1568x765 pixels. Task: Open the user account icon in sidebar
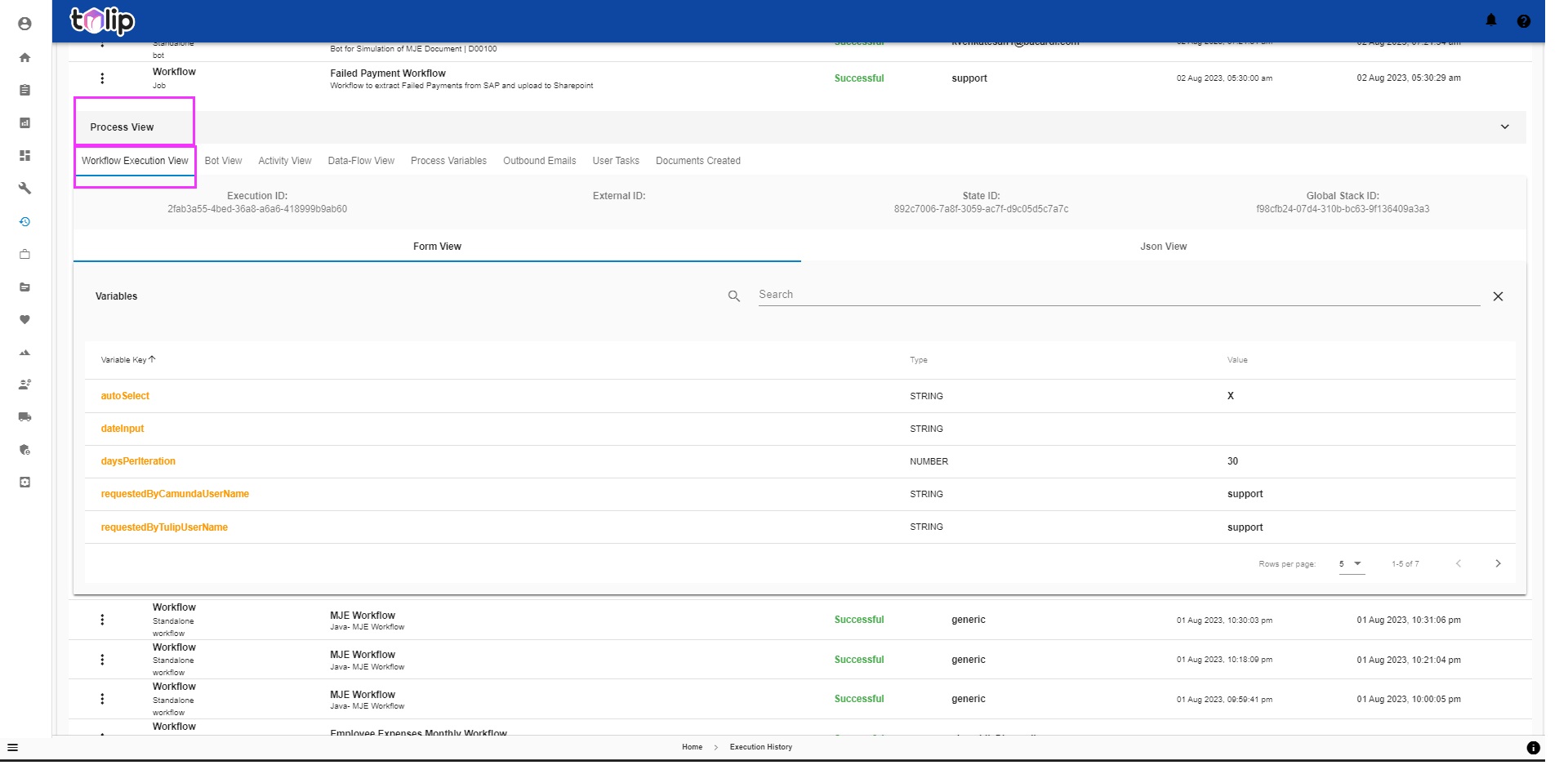point(24,24)
